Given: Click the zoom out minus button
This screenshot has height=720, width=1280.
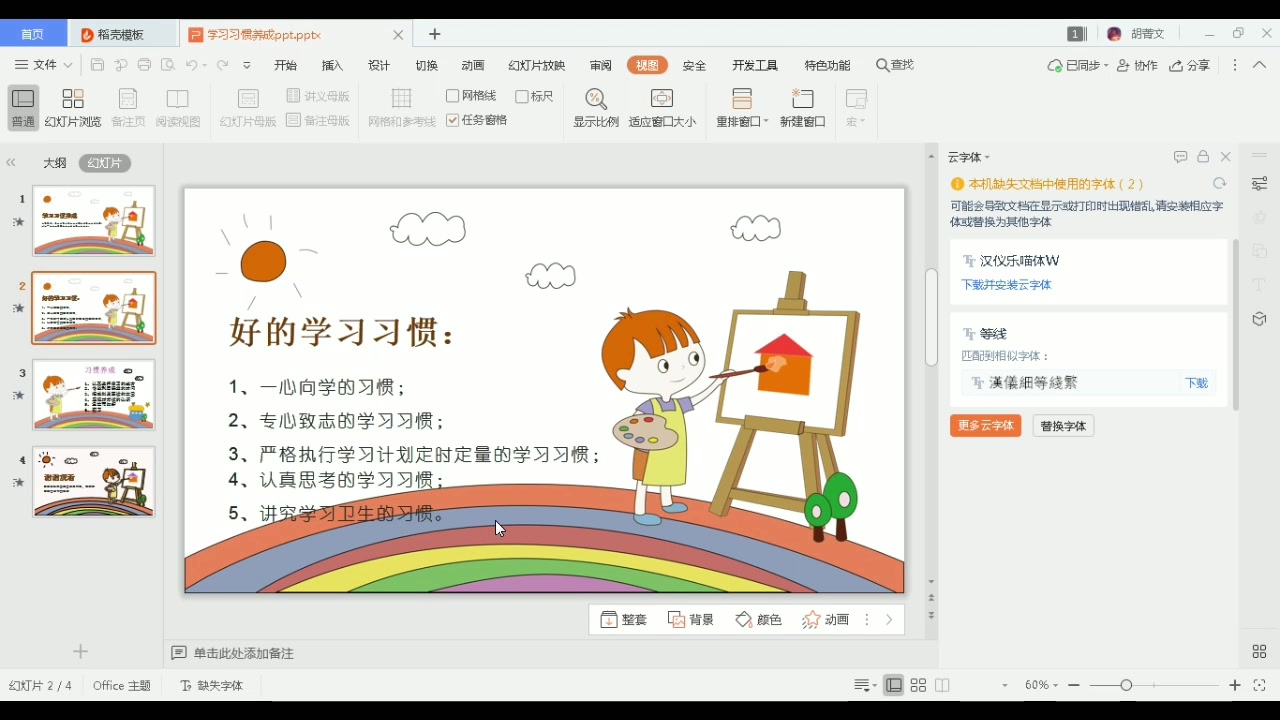Looking at the screenshot, I should pos(1074,685).
